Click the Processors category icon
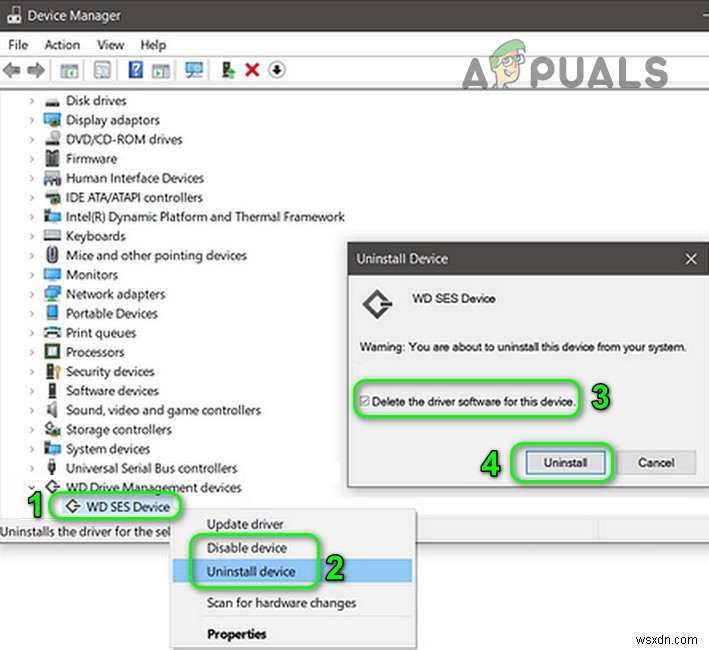This screenshot has width=709, height=650. pyautogui.click(x=52, y=351)
